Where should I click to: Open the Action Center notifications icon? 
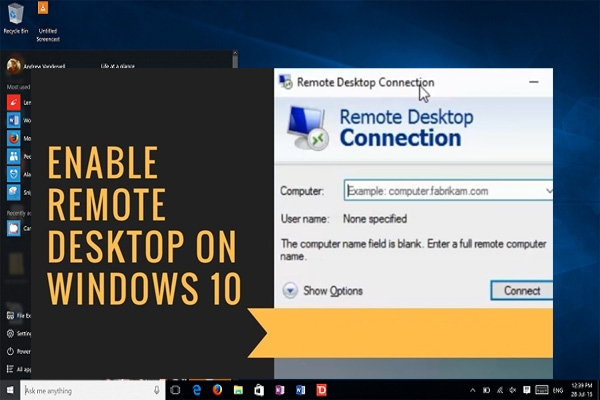pyautogui.click(x=527, y=390)
